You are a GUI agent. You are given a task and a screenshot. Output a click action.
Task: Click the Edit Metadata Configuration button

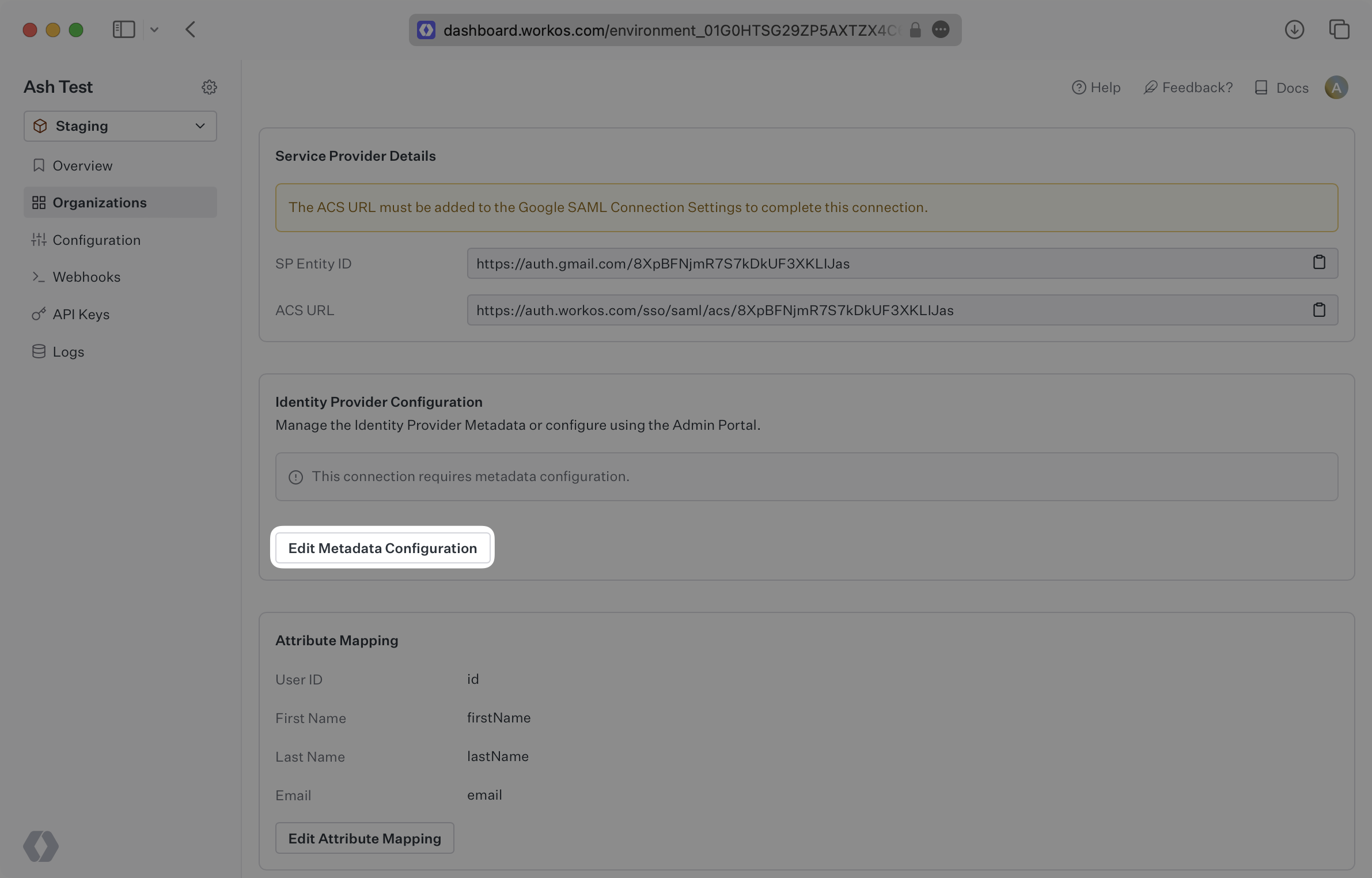(382, 548)
